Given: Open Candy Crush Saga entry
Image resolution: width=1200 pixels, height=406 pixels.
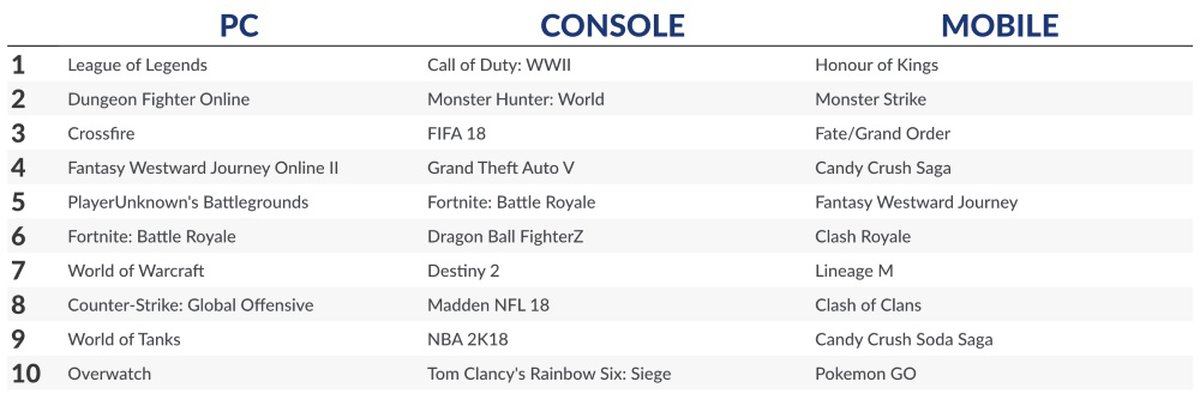Looking at the screenshot, I should point(883,168).
